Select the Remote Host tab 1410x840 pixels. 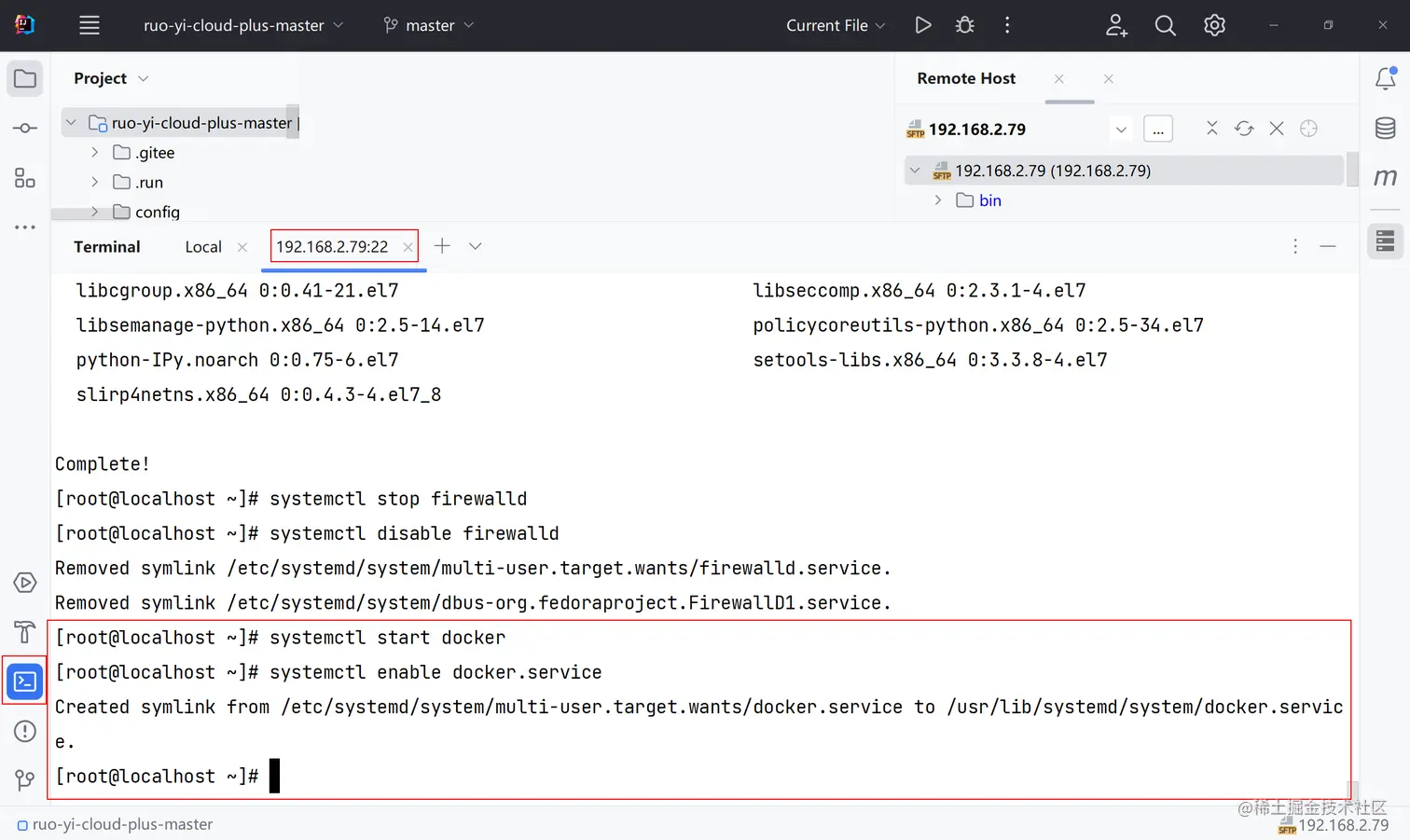966,79
